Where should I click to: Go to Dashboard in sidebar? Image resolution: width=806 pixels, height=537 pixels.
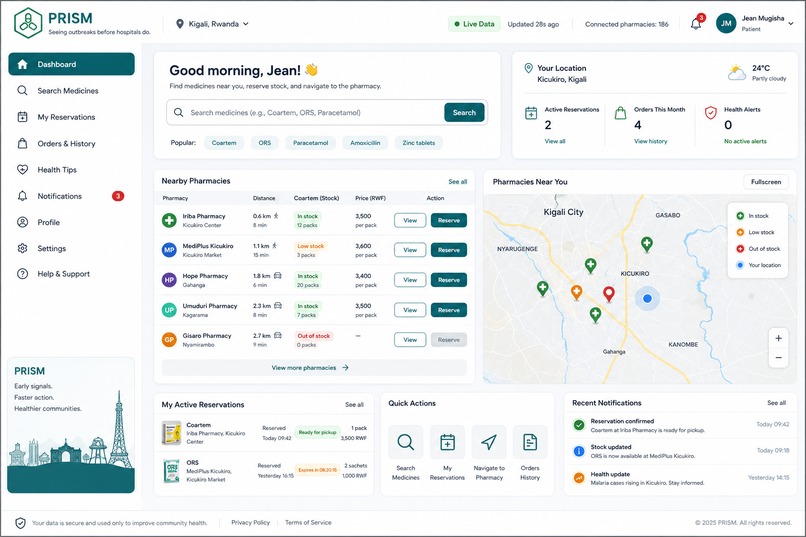[x=71, y=64]
